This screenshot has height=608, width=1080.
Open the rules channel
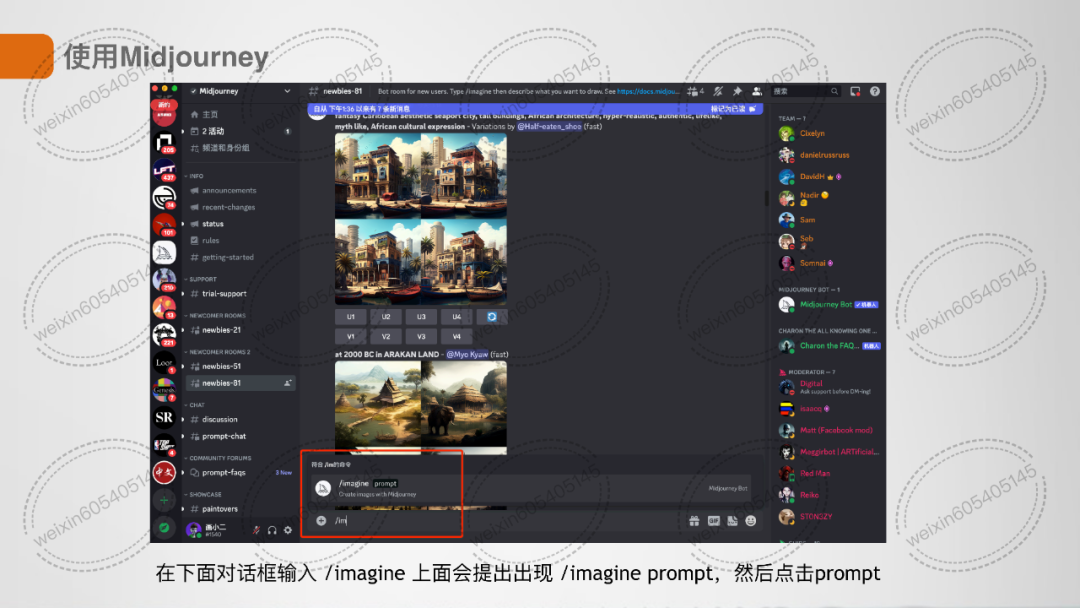[210, 240]
